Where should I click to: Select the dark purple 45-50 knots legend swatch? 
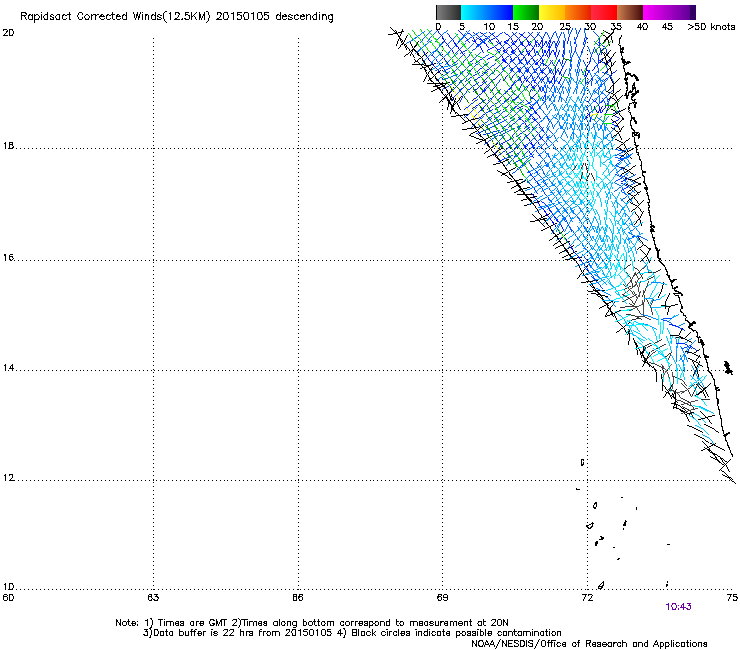682,12
